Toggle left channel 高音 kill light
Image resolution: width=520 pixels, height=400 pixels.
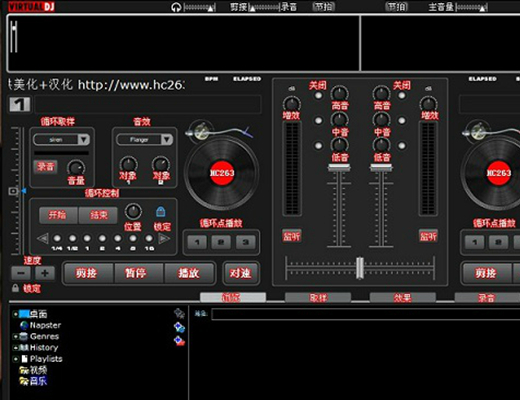coord(319,96)
